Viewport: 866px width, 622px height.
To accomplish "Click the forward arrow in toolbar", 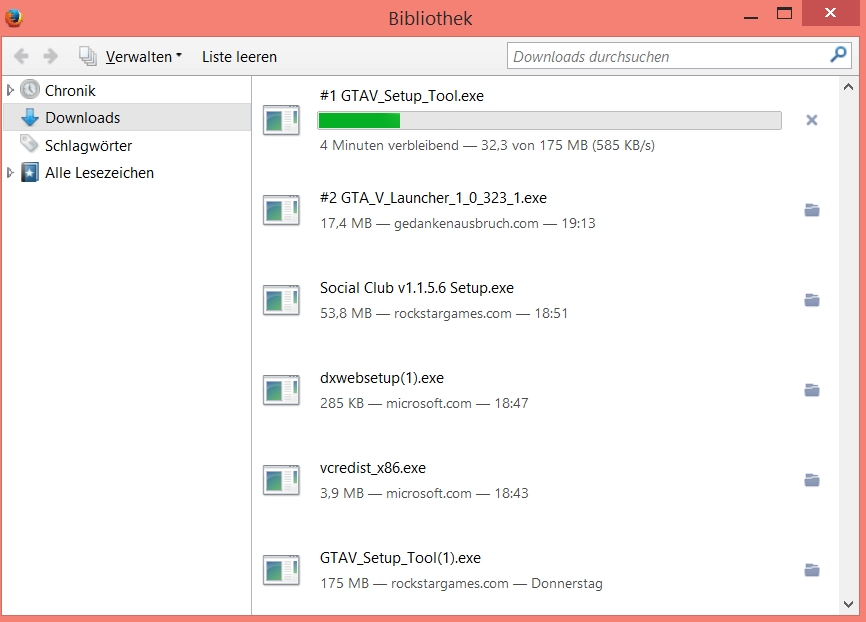I will pos(50,56).
